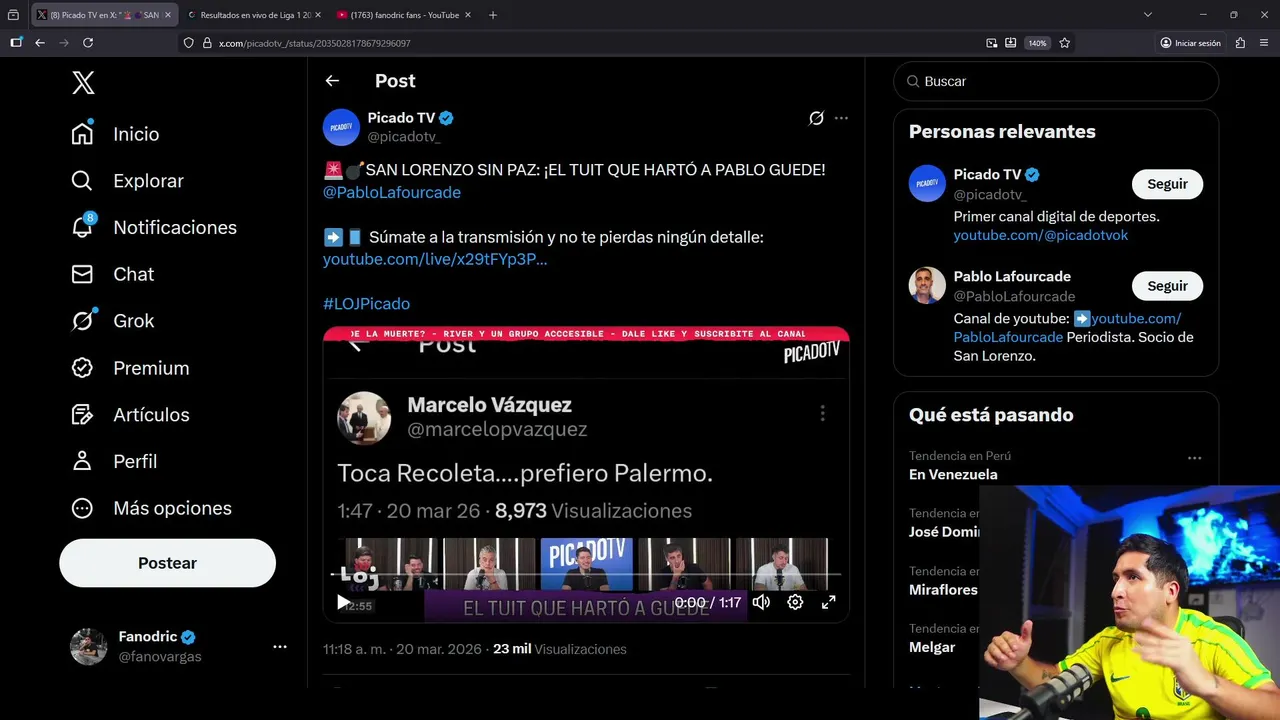Click the 140% zoom indicator
Viewport: 1280px width, 720px height.
(1037, 43)
